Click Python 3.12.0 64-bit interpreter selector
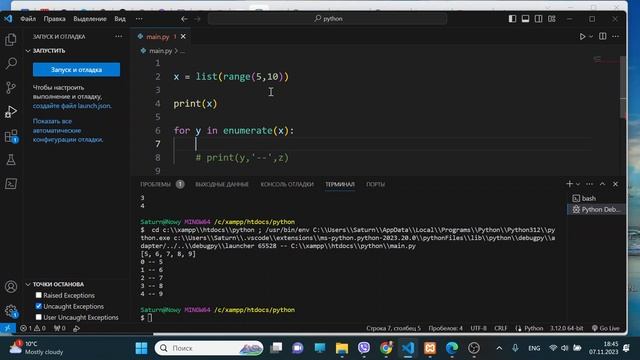 click(567, 328)
